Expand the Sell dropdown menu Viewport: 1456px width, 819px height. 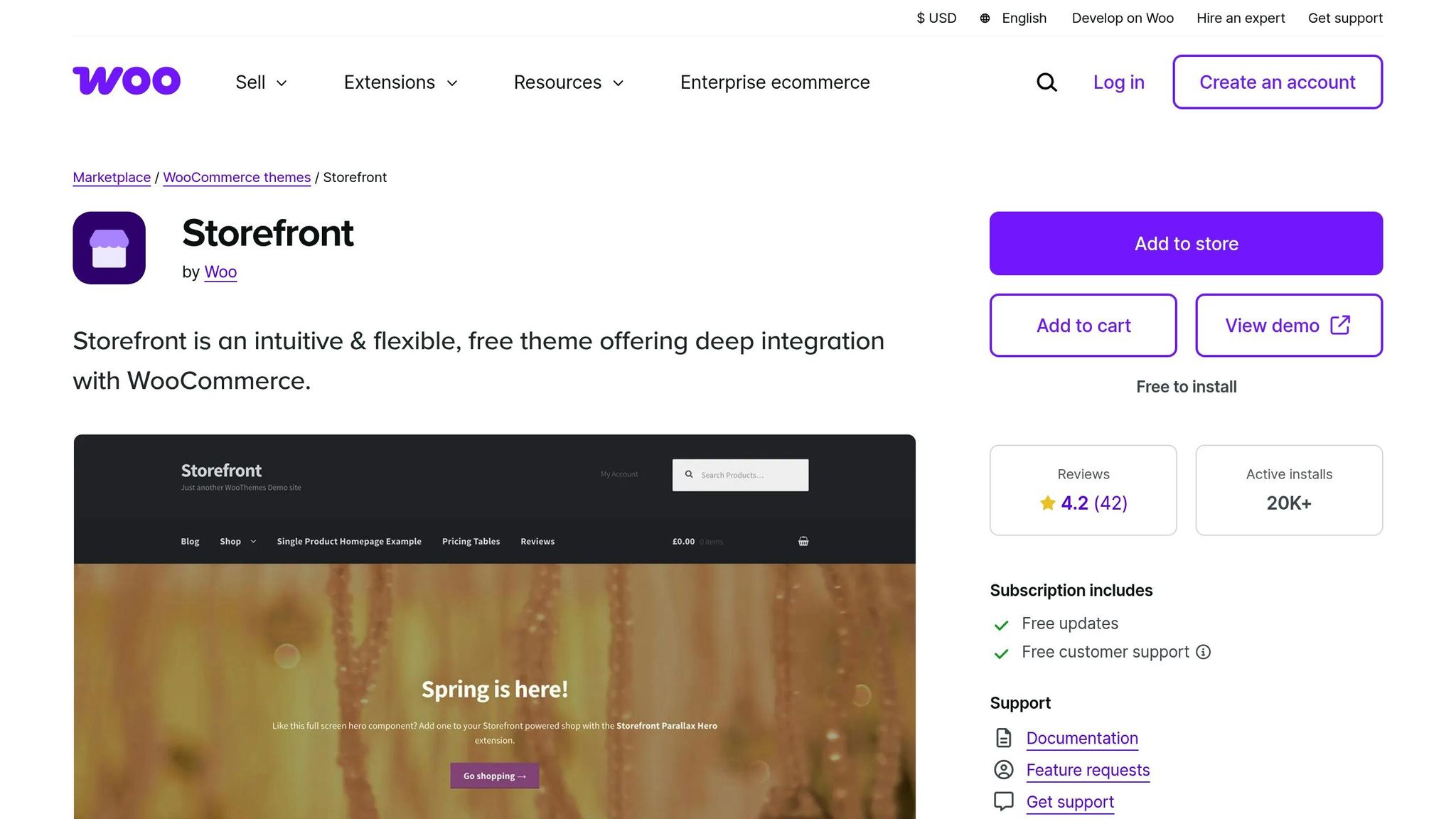[261, 82]
